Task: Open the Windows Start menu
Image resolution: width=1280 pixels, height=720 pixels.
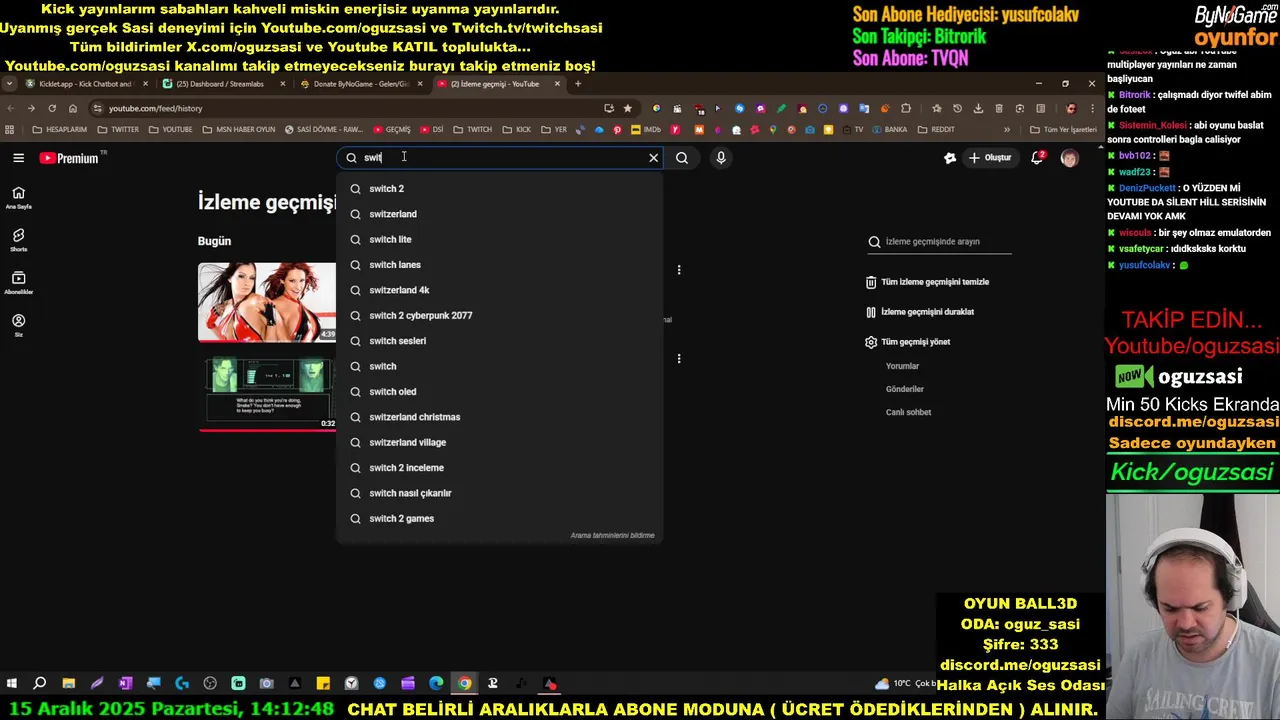Action: (x=12, y=684)
